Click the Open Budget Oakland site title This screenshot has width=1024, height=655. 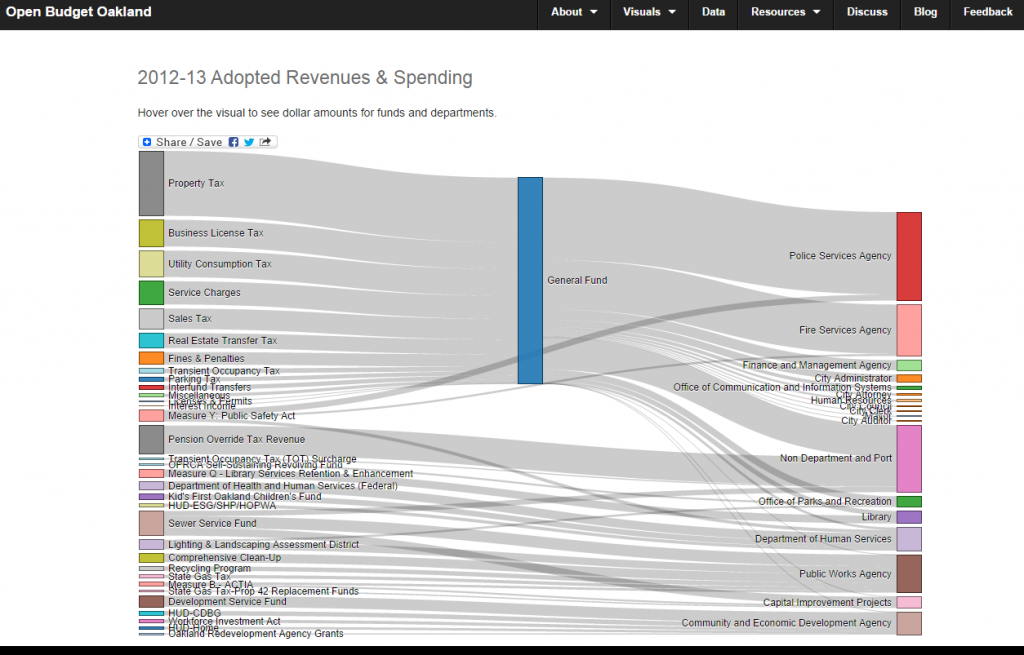[78, 12]
